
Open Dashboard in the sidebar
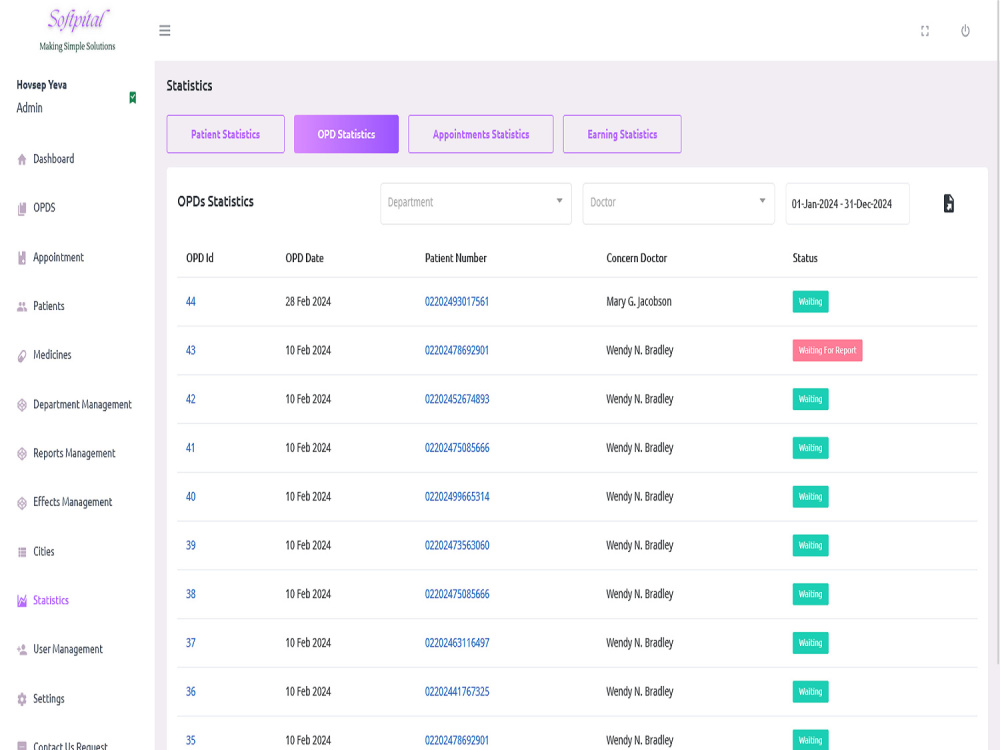coord(54,159)
